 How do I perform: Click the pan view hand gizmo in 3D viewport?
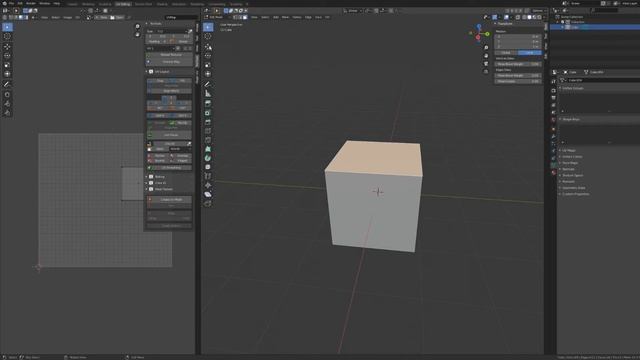coord(486,56)
